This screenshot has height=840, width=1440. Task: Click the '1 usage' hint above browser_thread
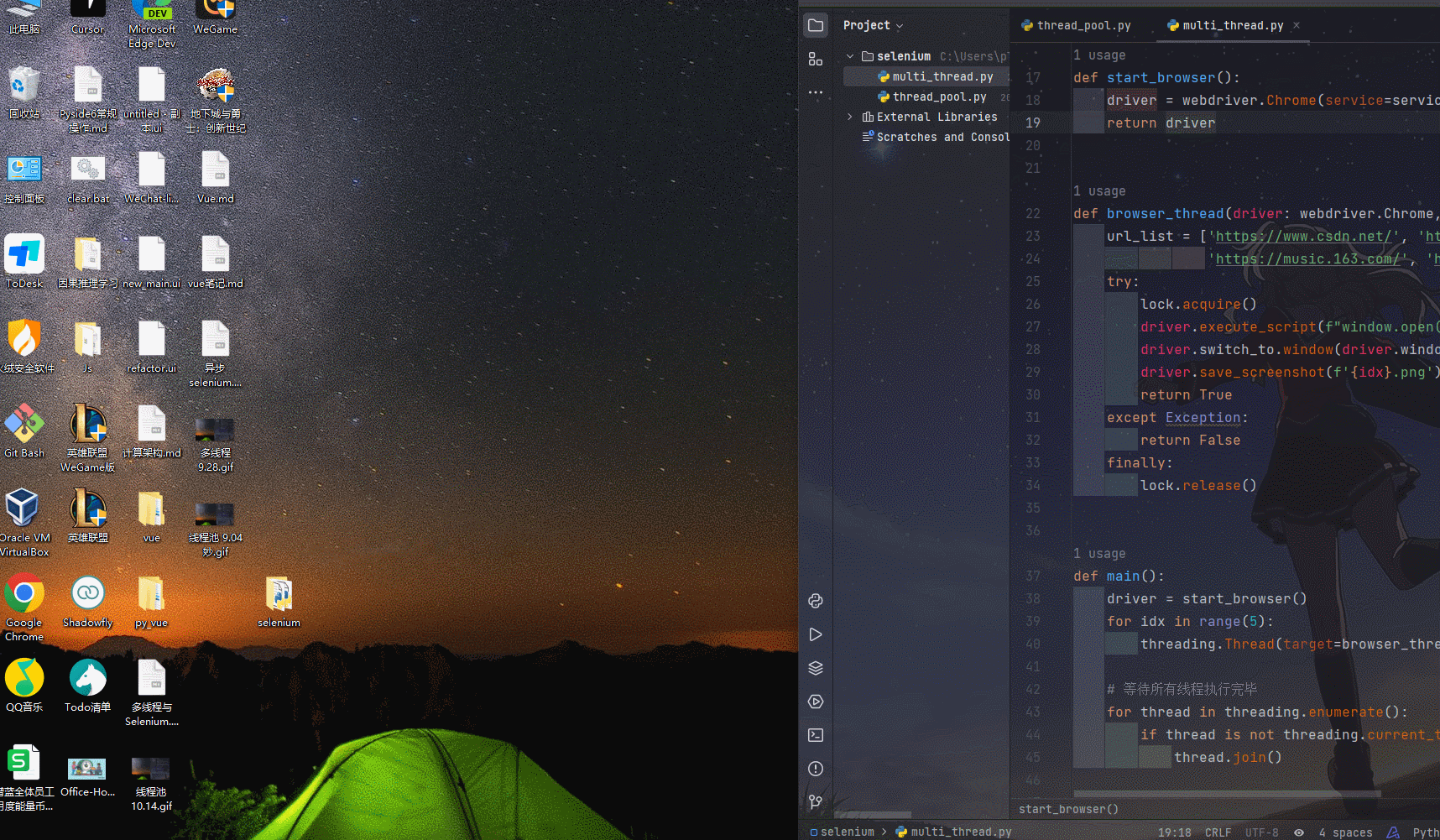pyautogui.click(x=1099, y=191)
